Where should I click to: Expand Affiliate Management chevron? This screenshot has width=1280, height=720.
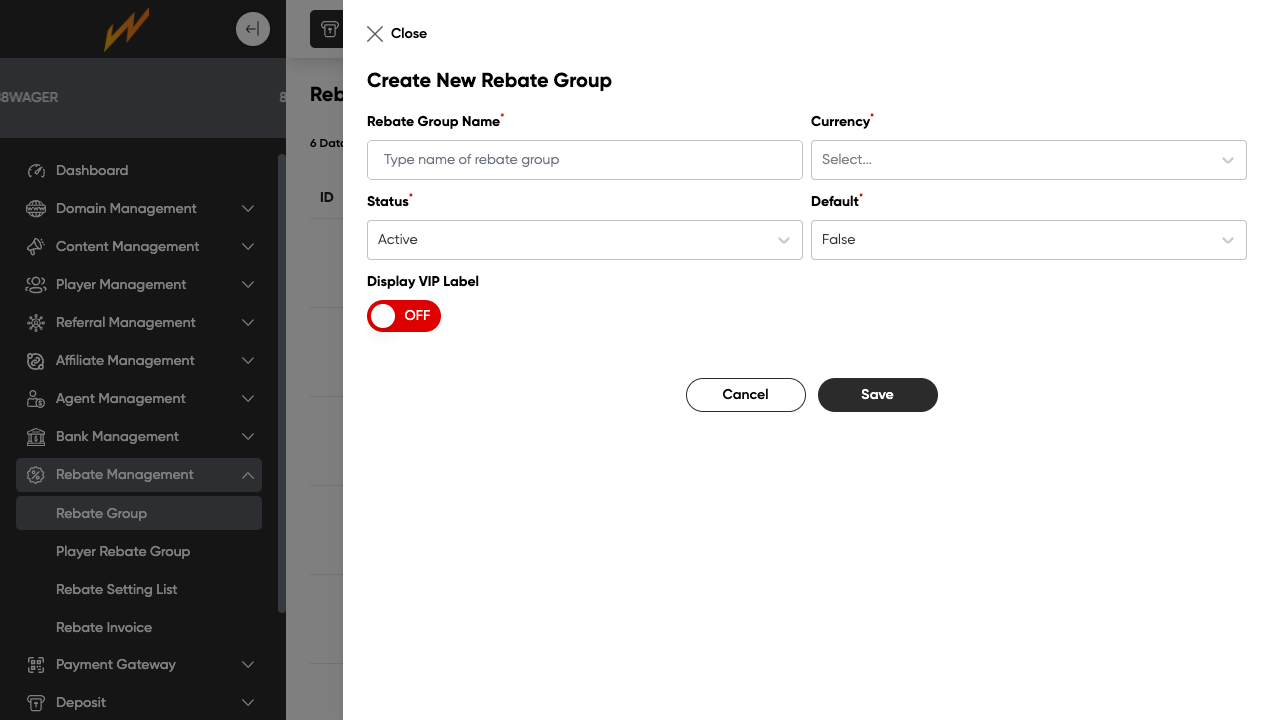point(248,361)
